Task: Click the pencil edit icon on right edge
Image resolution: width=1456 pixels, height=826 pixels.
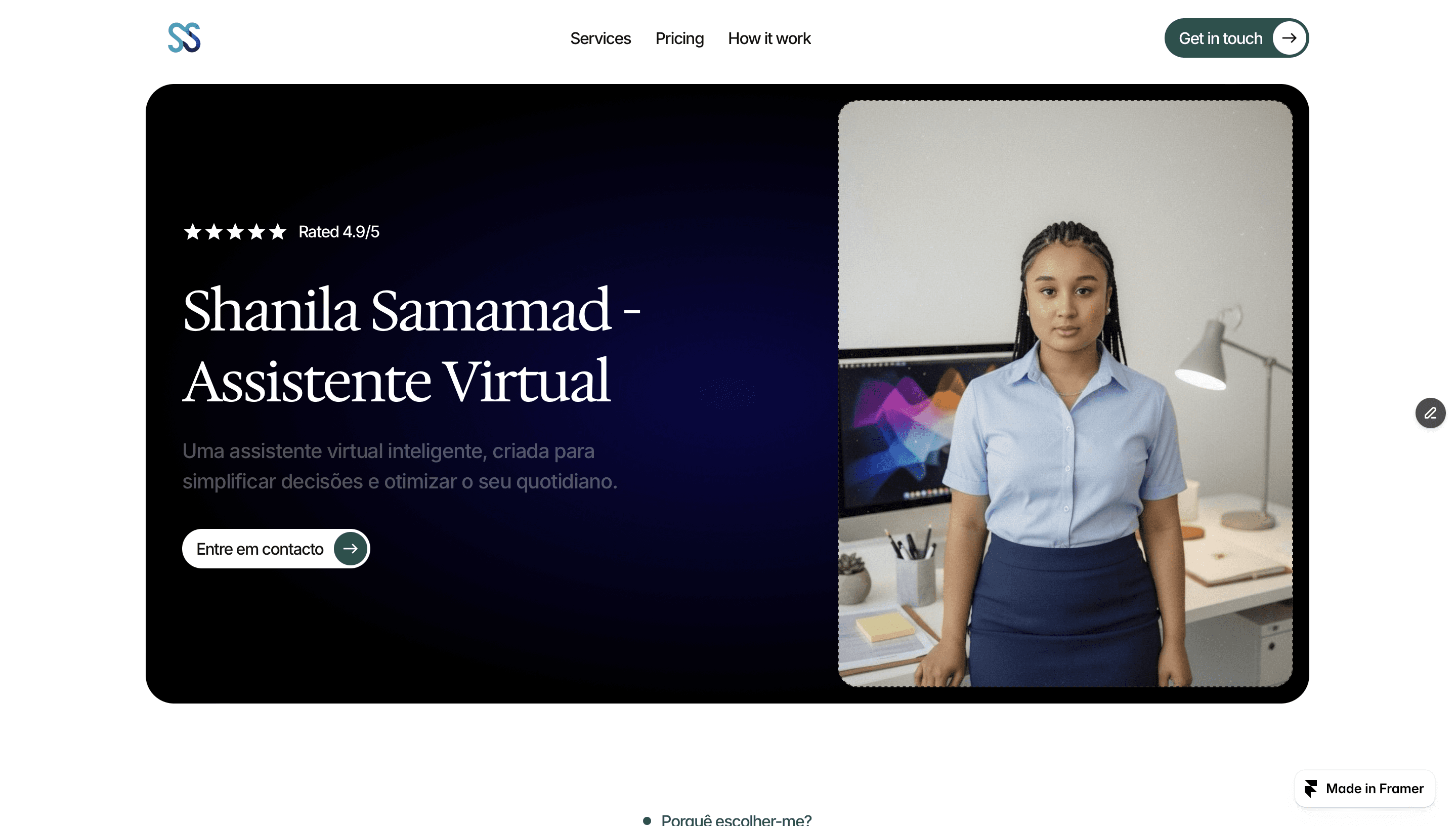Action: (1430, 413)
